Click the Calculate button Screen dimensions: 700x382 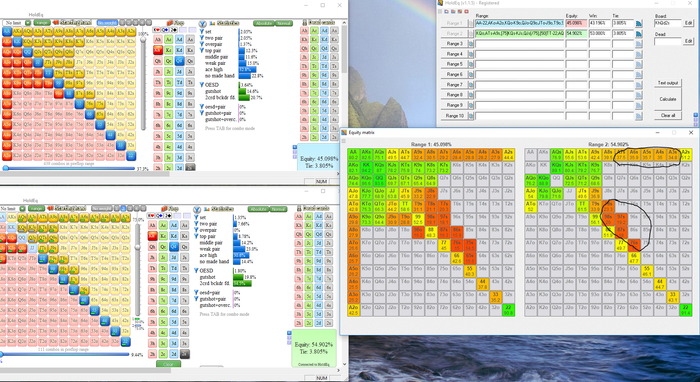667,99
